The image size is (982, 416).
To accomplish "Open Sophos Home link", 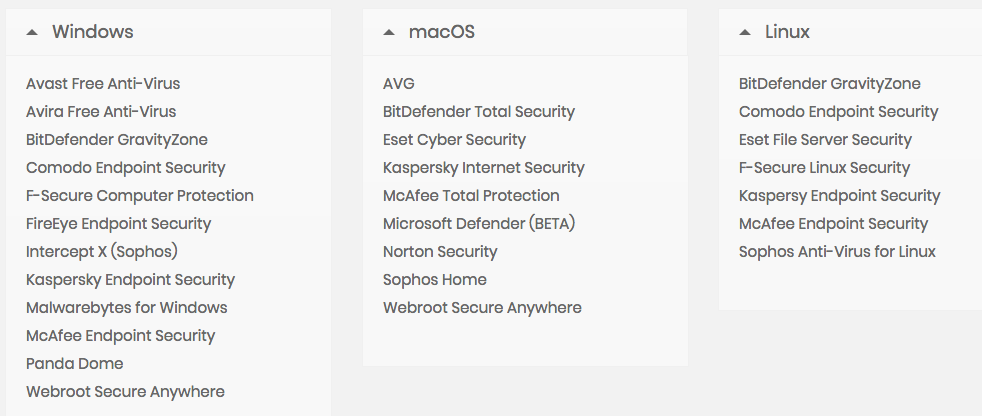I will [x=435, y=280].
